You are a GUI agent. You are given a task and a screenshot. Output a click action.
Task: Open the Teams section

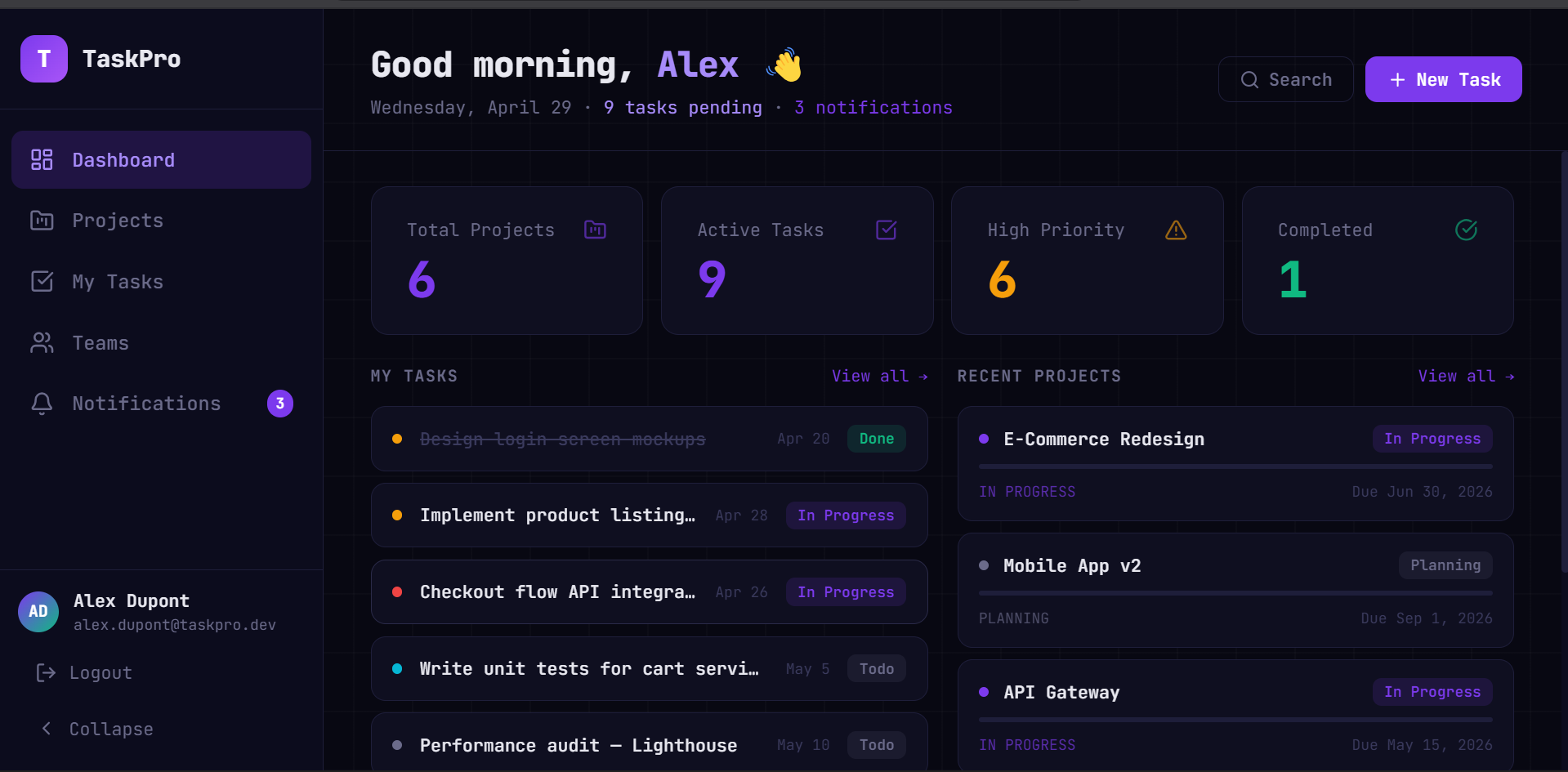(161, 343)
